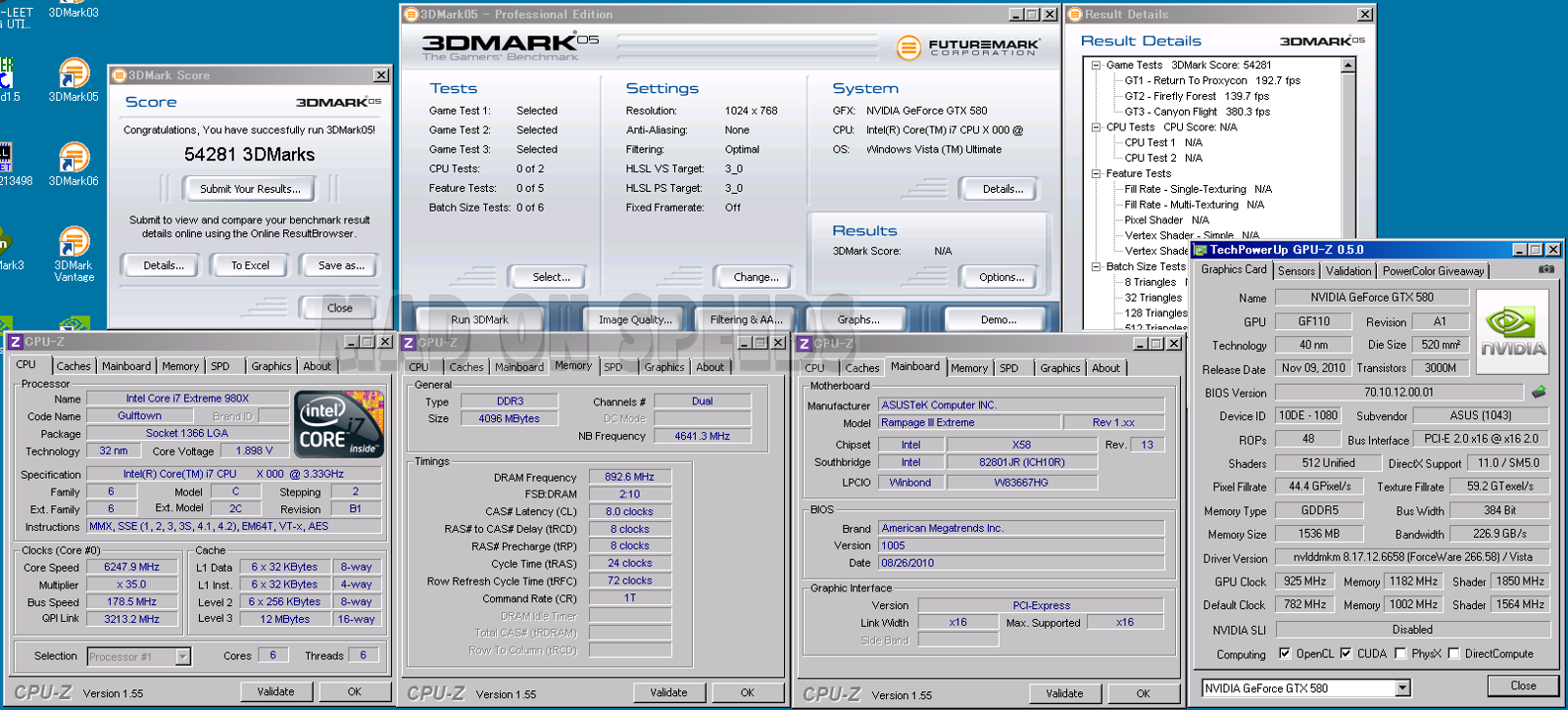This screenshot has height=710, width=1568.
Task: Enable the DirectCompute checkbox in GPU-Z
Action: 1454,653
